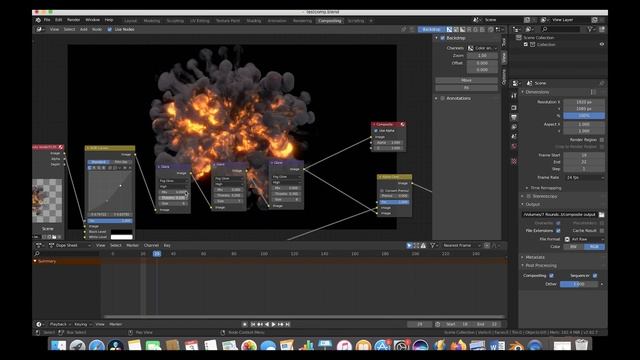
Task: Click the Jump to end frame button
Action: [x=287, y=324]
